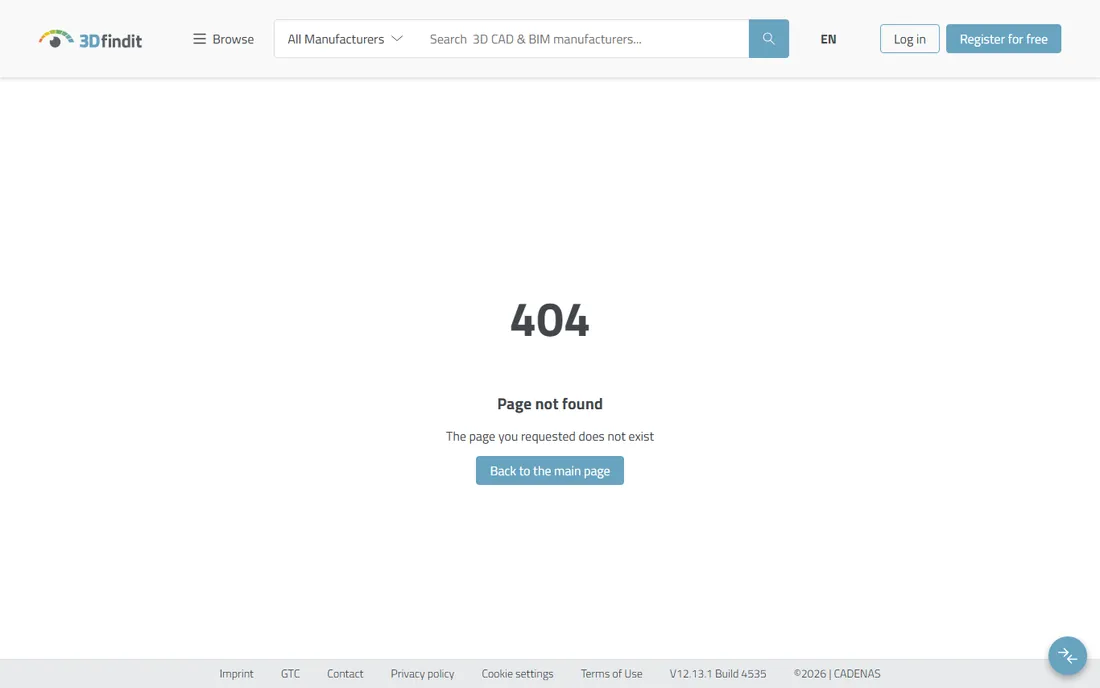The image size is (1100, 688).
Task: Click 'The page you requested does not exist'
Action: (550, 436)
